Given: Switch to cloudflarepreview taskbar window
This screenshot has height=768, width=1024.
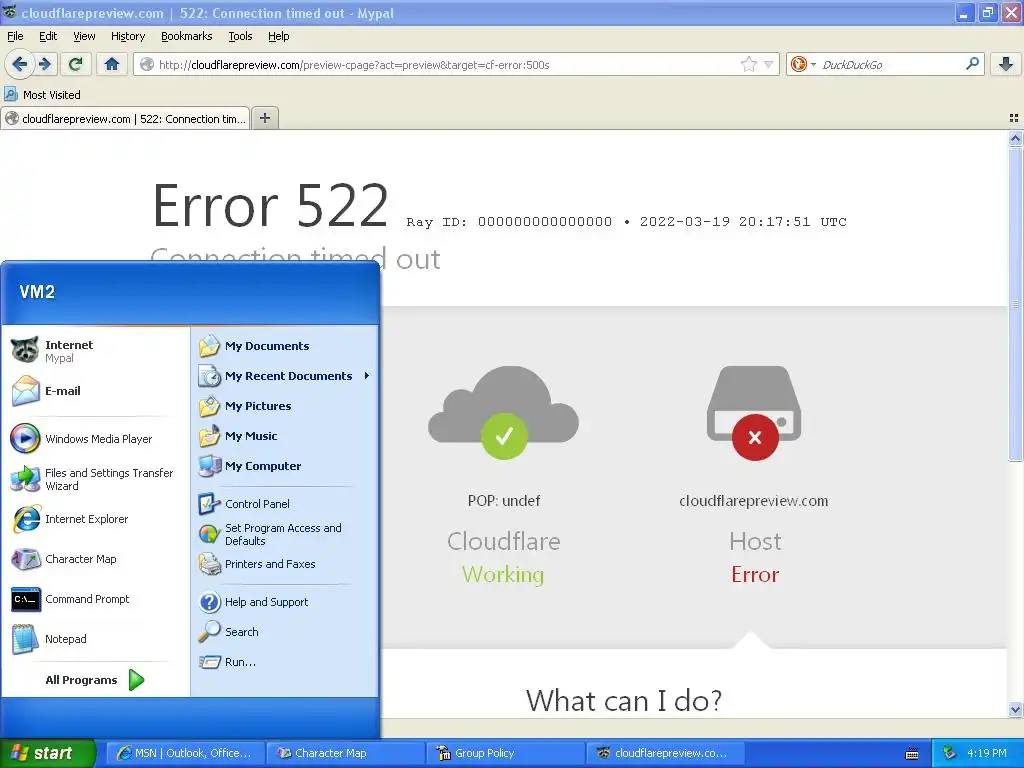Looking at the screenshot, I should pos(666,753).
